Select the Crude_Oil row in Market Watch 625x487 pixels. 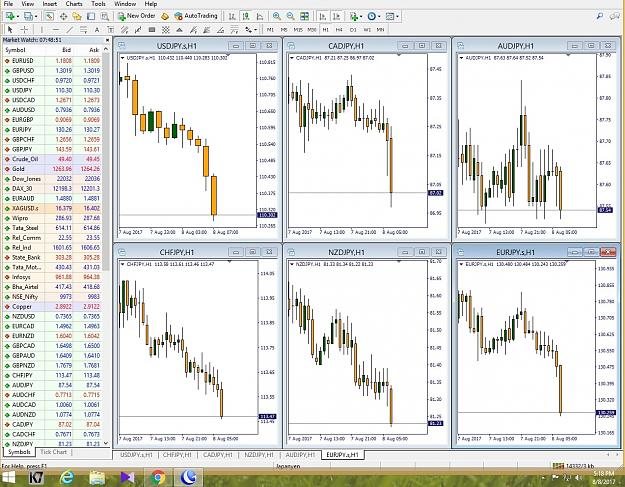click(x=52, y=159)
